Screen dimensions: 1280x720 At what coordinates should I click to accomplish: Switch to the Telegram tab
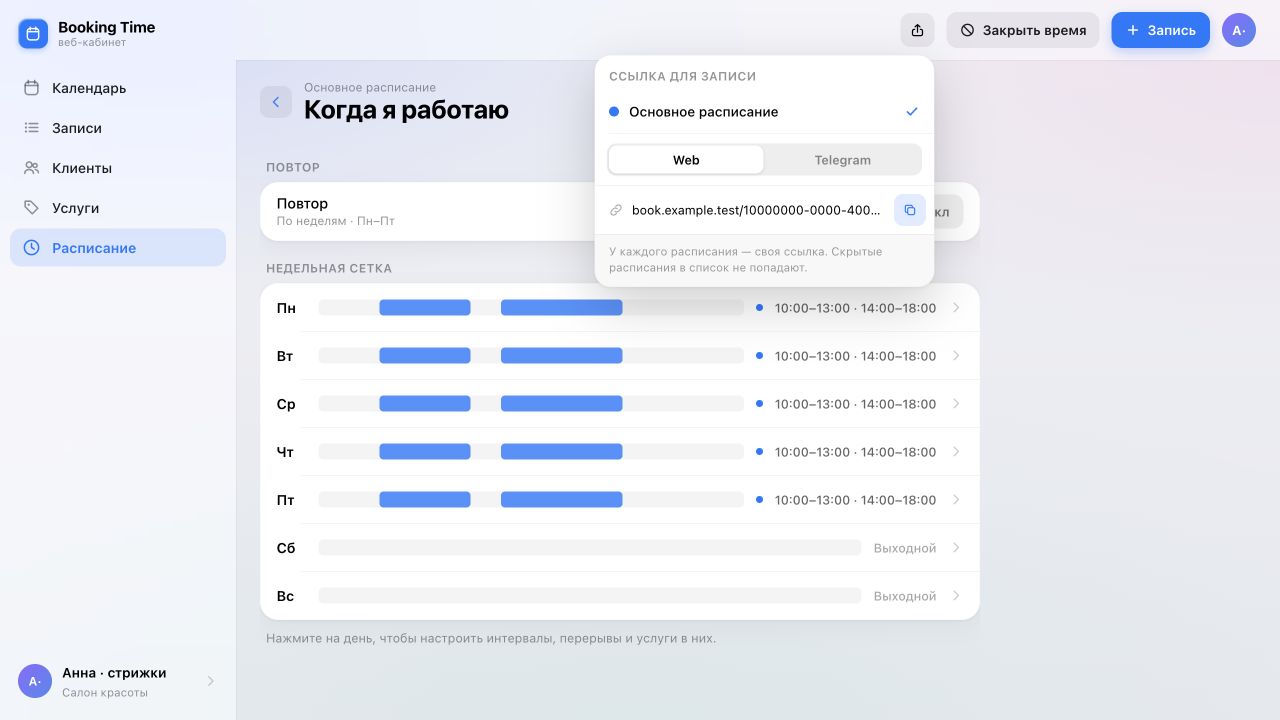[x=842, y=160]
